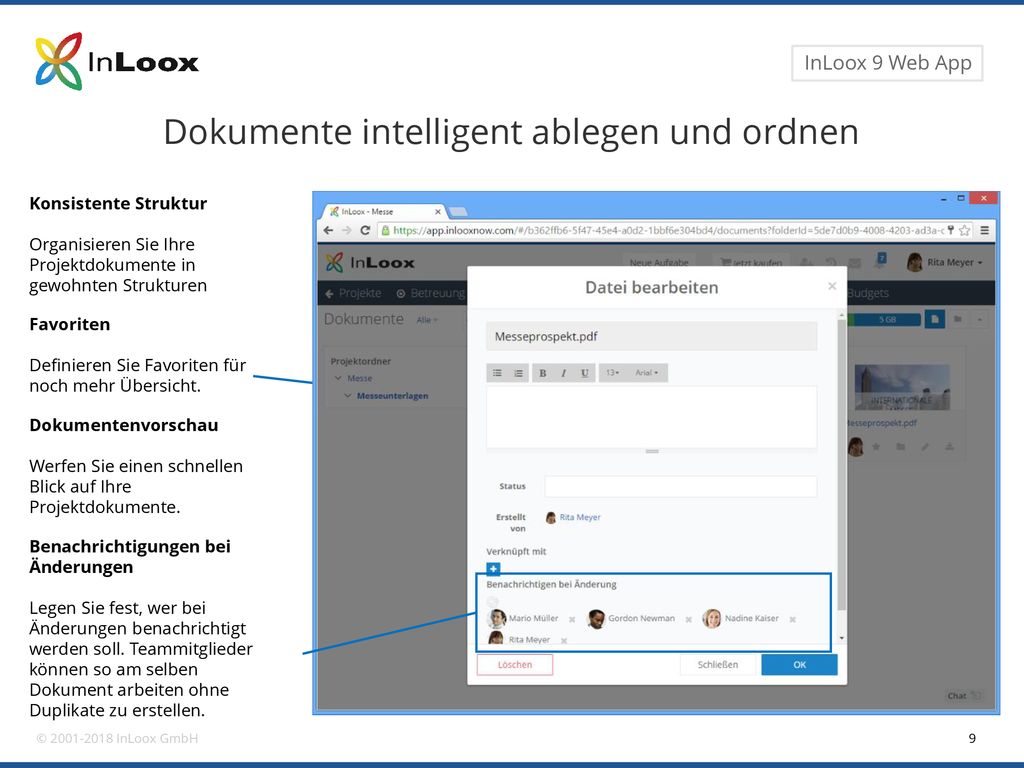Click the Messeprospekt.pdf file name field

651,336
